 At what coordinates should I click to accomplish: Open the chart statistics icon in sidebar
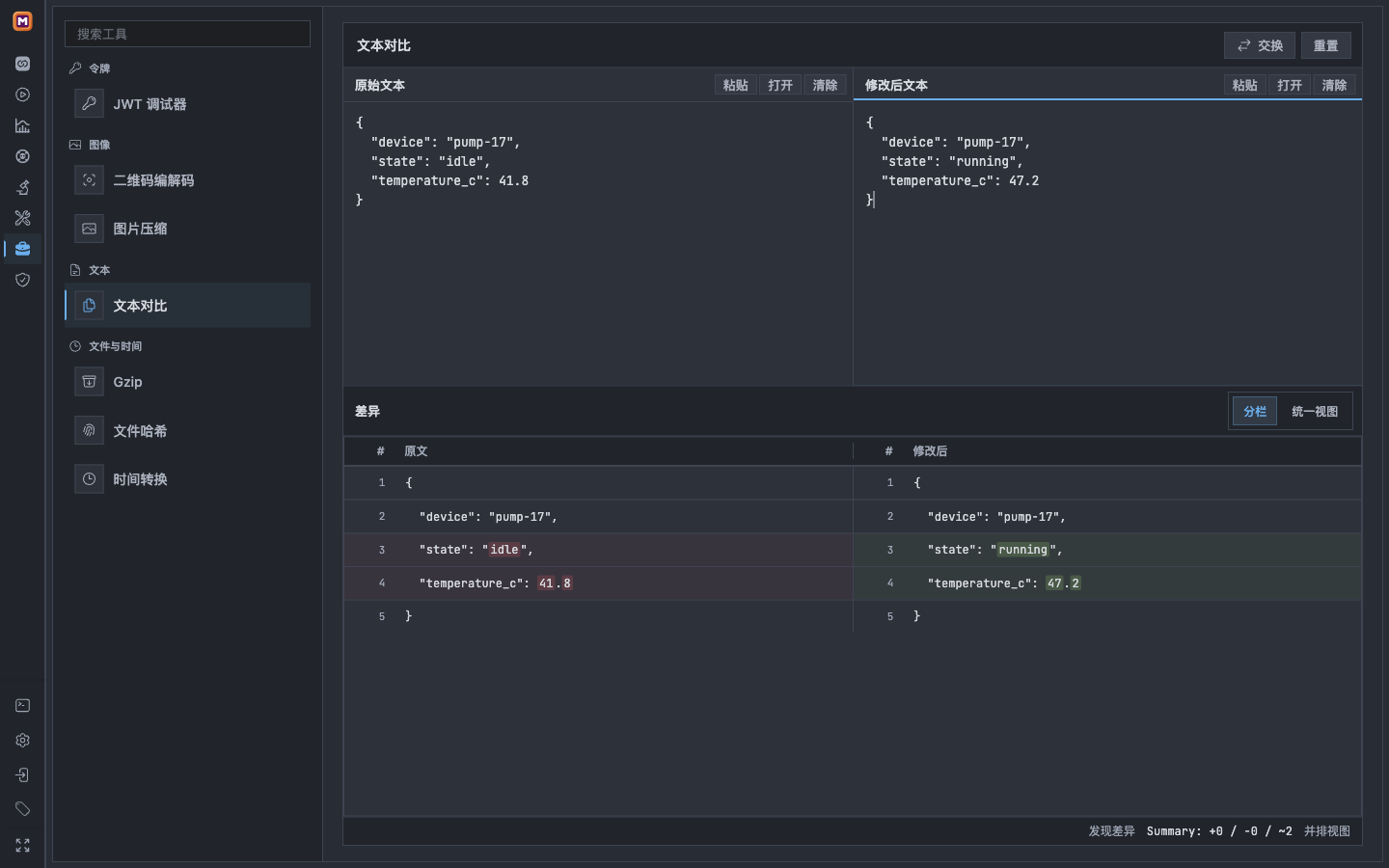(x=22, y=125)
